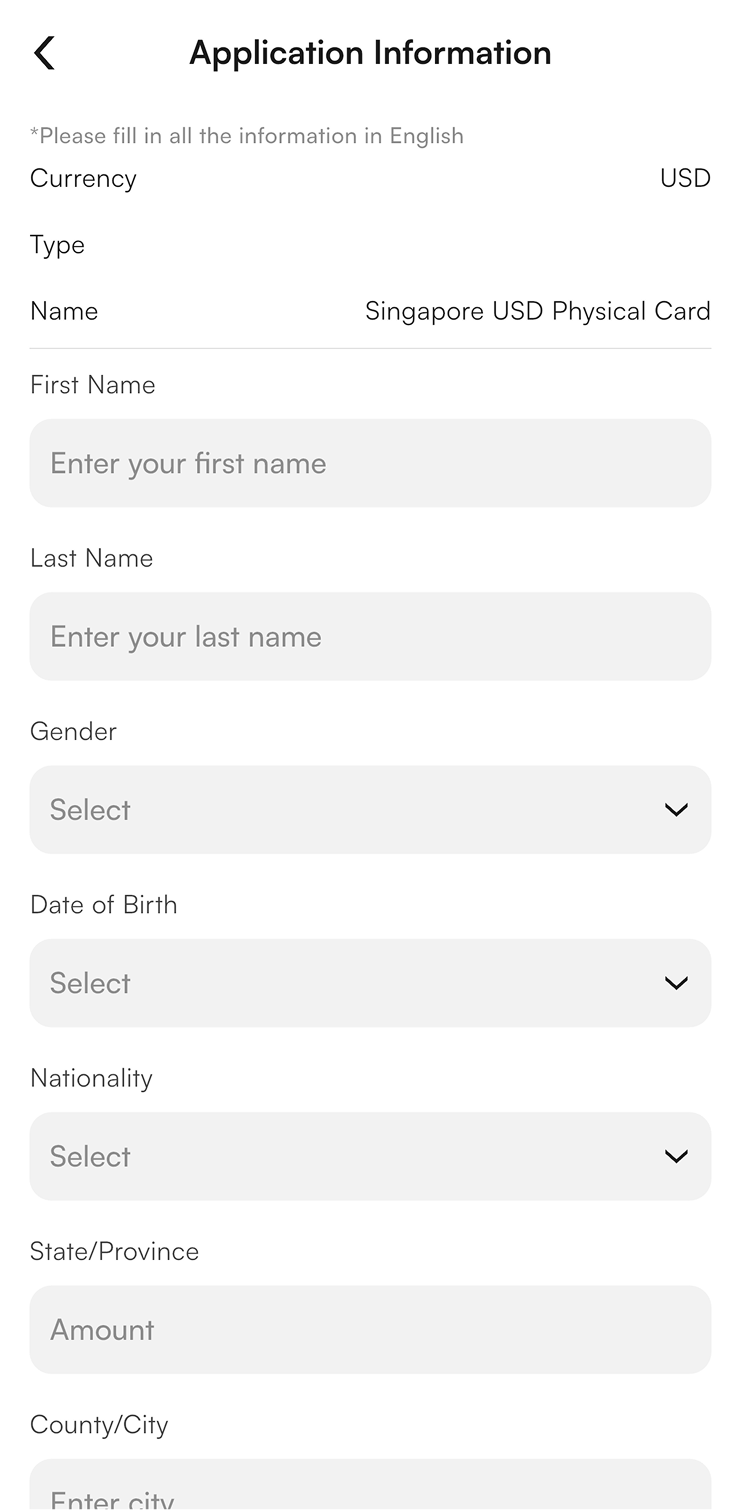Open the Nationality Select dropdown
The width and height of the screenshot is (741, 1510).
coord(370,1156)
